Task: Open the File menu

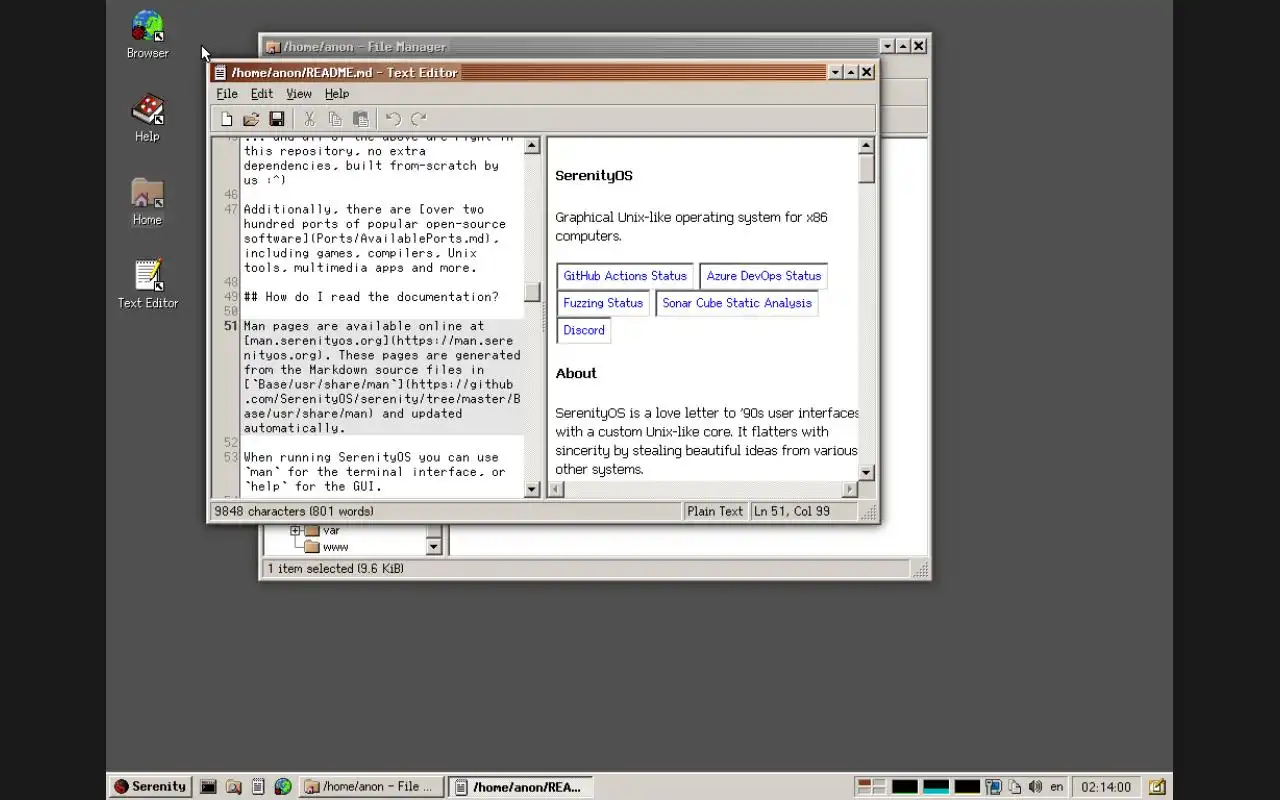Action: [x=227, y=94]
